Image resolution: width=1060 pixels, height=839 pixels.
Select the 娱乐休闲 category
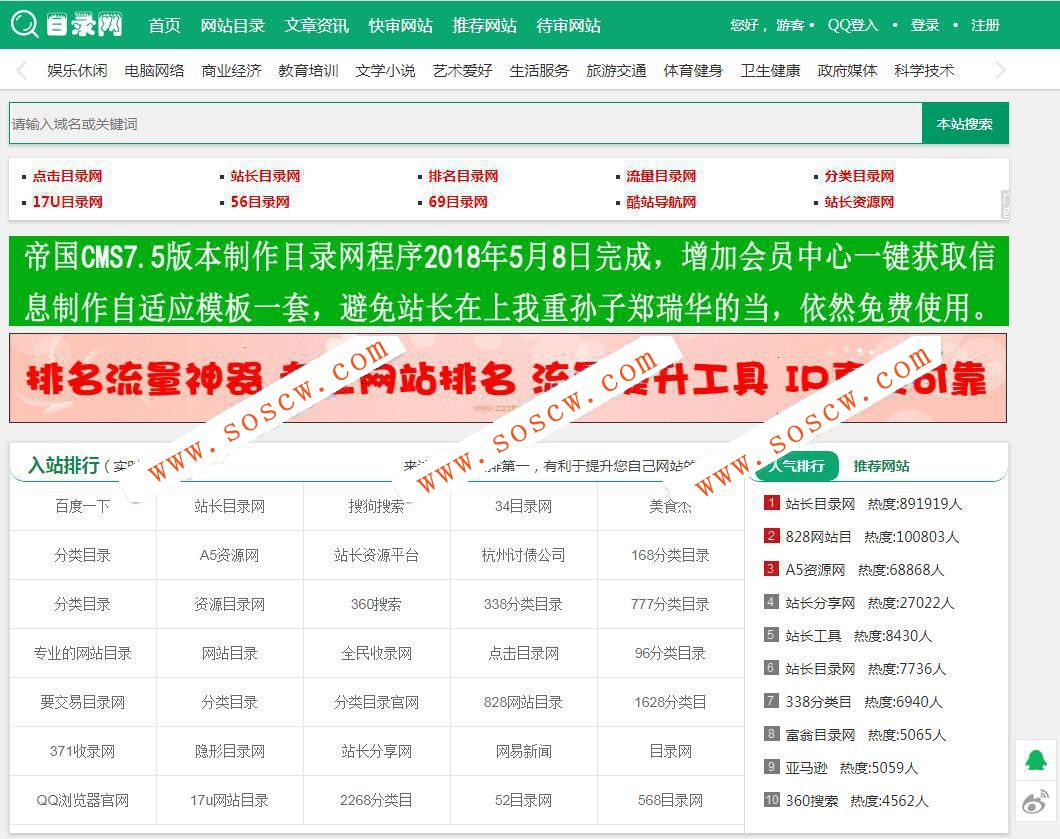[77, 70]
